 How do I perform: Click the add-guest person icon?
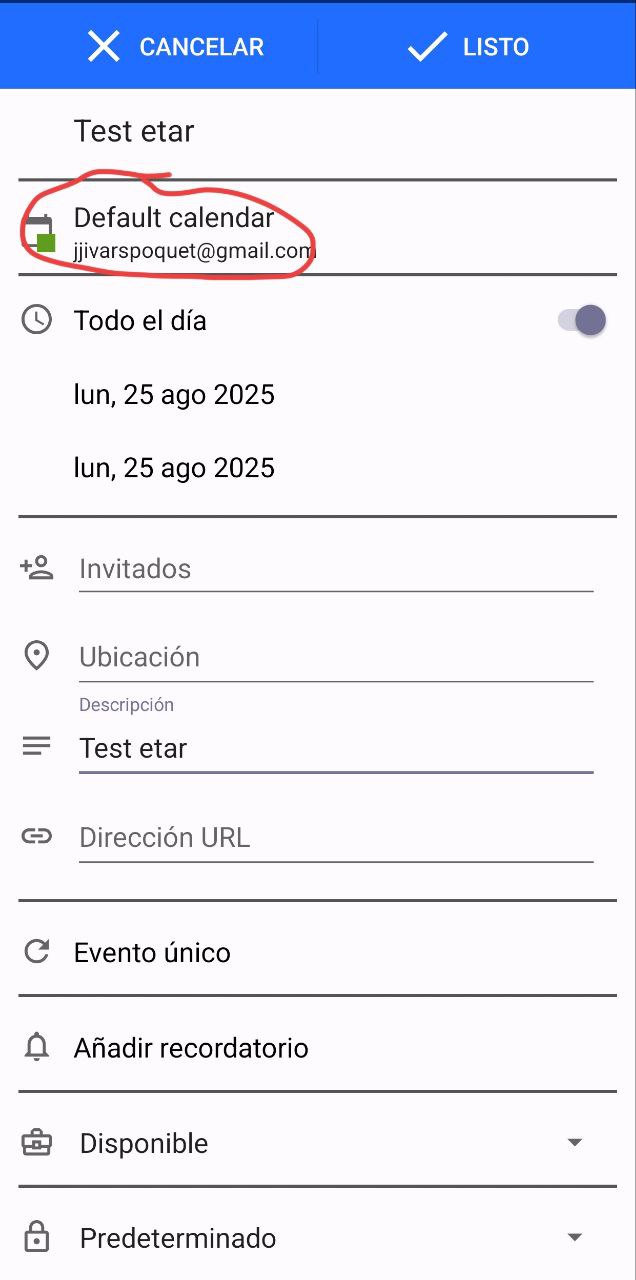click(x=37, y=568)
